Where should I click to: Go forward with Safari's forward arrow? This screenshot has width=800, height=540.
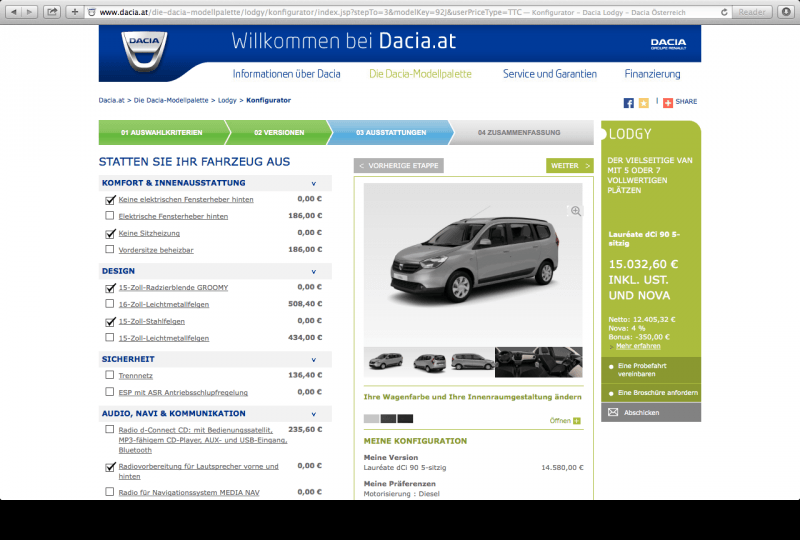tap(29, 12)
